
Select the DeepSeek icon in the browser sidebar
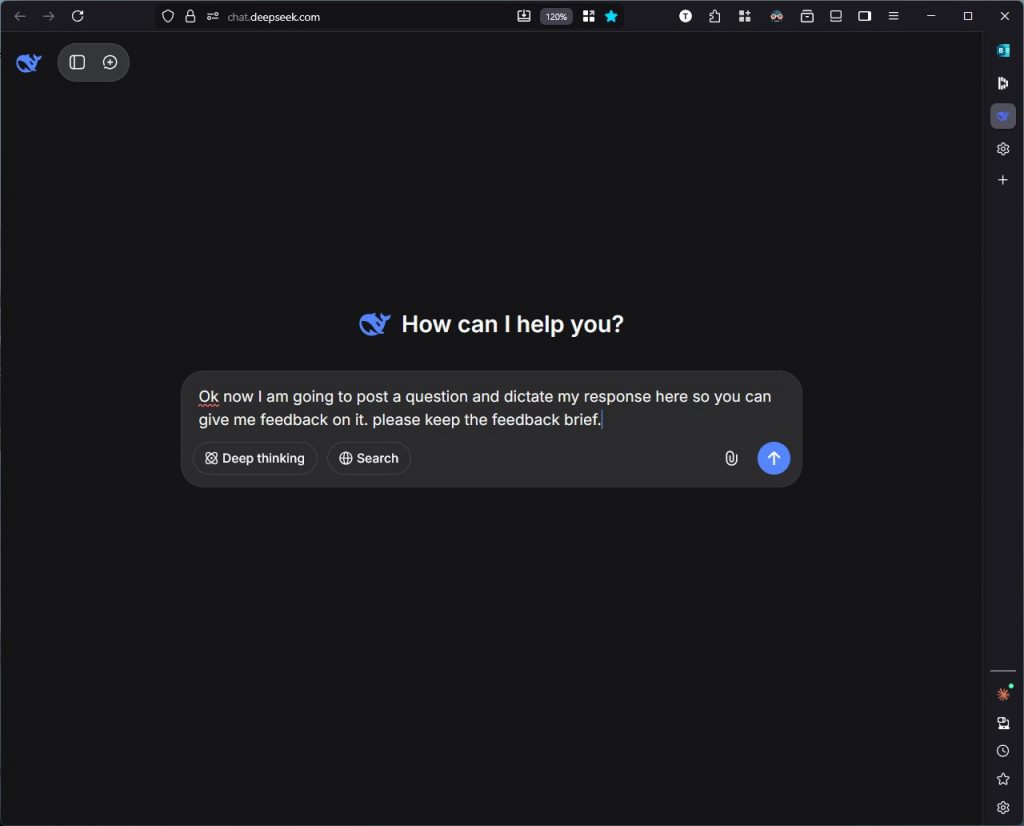(1003, 115)
